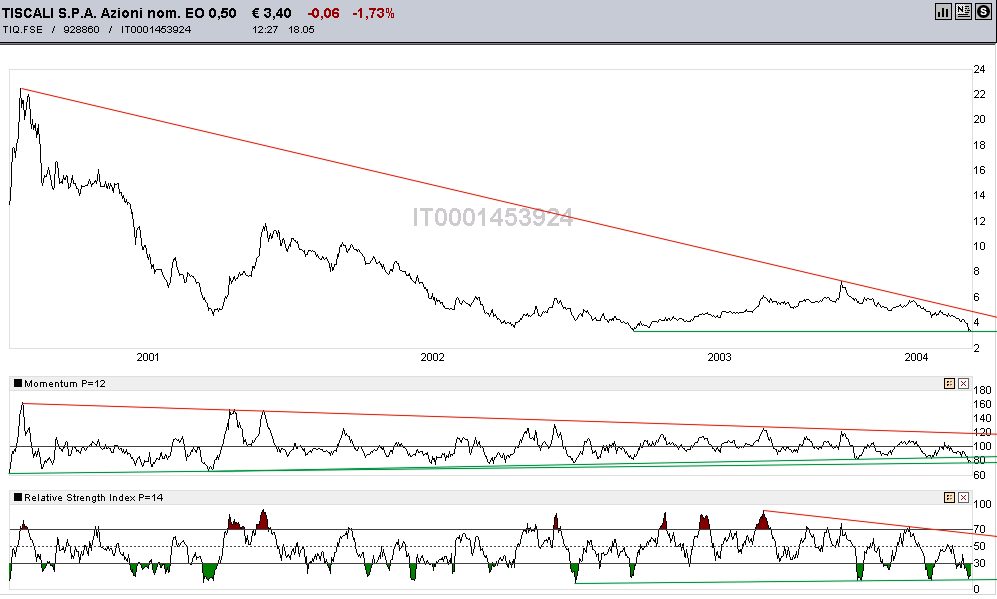Click the time 12:27
Screen dimensions: 997x599
(265, 29)
